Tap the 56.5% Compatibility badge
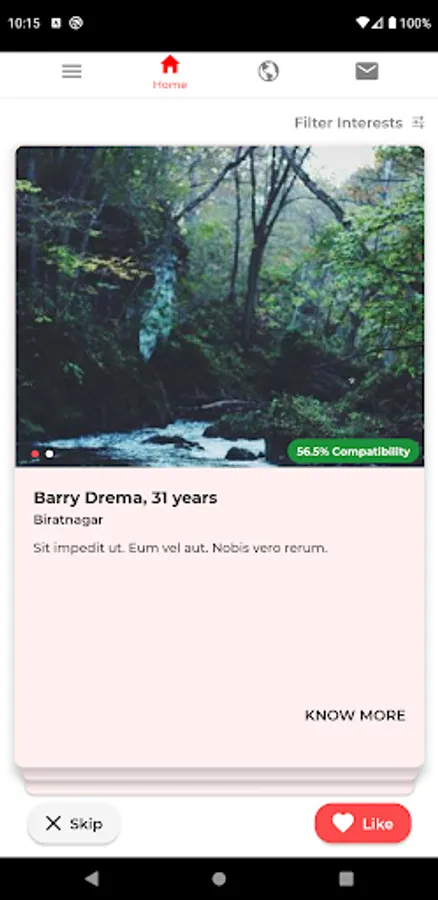 tap(353, 451)
